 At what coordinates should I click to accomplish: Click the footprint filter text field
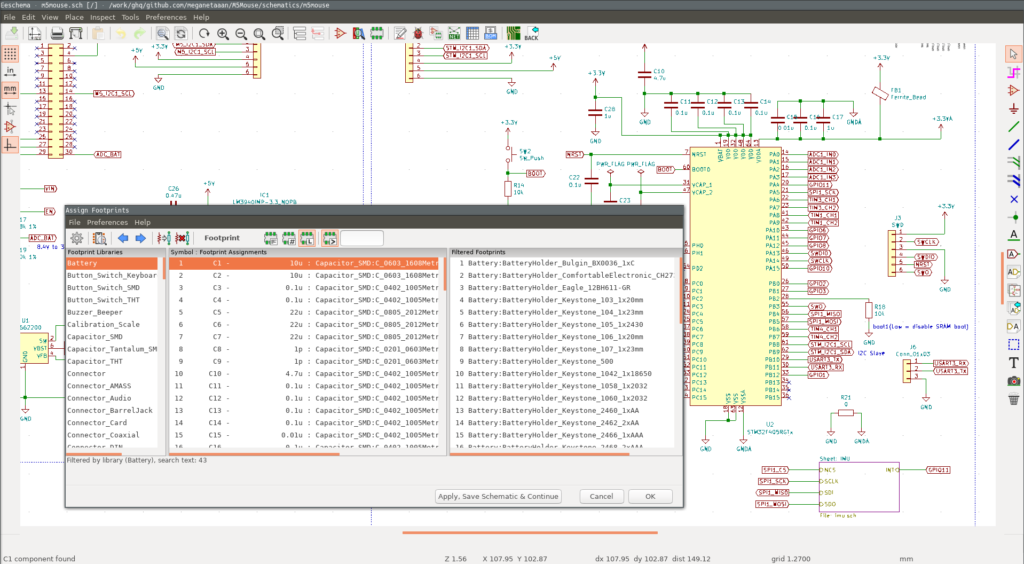[362, 238]
